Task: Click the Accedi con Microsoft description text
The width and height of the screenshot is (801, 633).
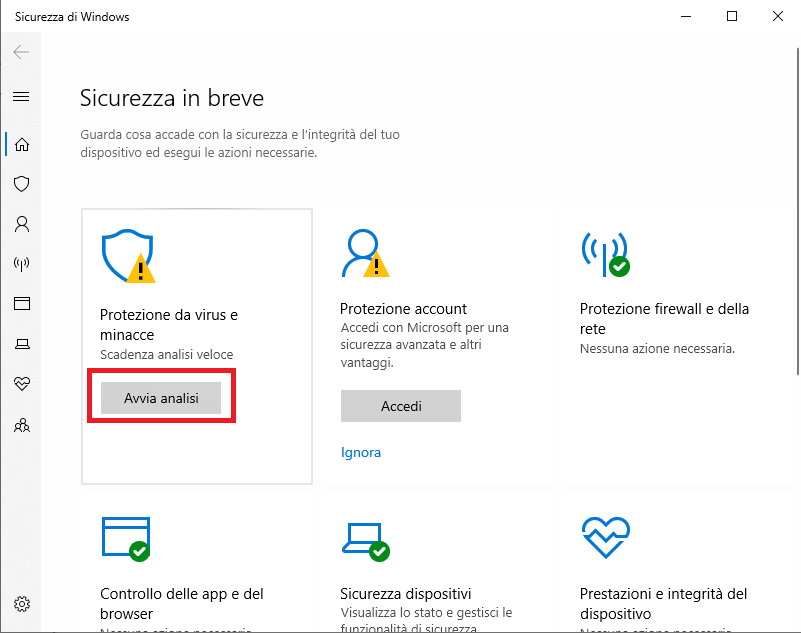Action: coord(425,345)
